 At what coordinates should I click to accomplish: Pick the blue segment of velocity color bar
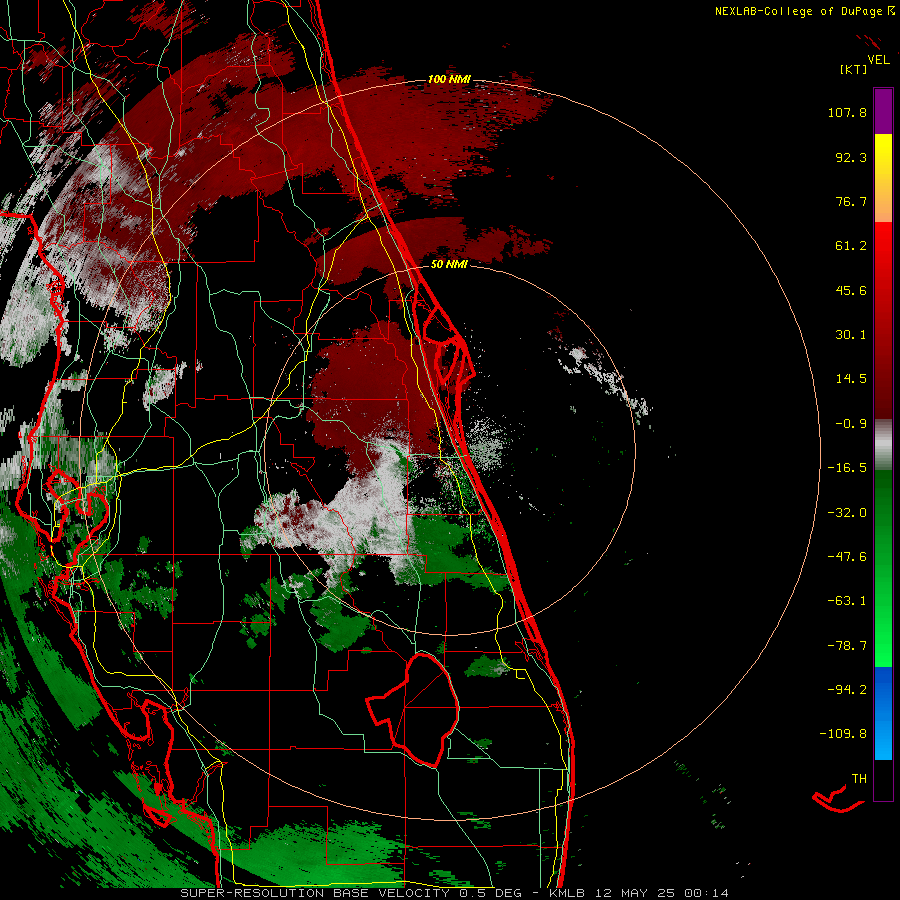(883, 713)
